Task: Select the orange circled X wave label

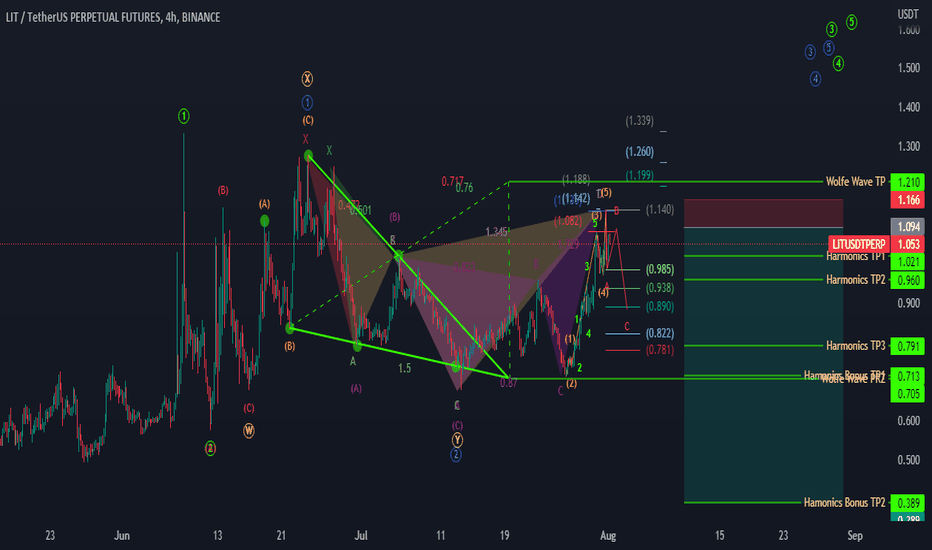Action: click(x=307, y=78)
